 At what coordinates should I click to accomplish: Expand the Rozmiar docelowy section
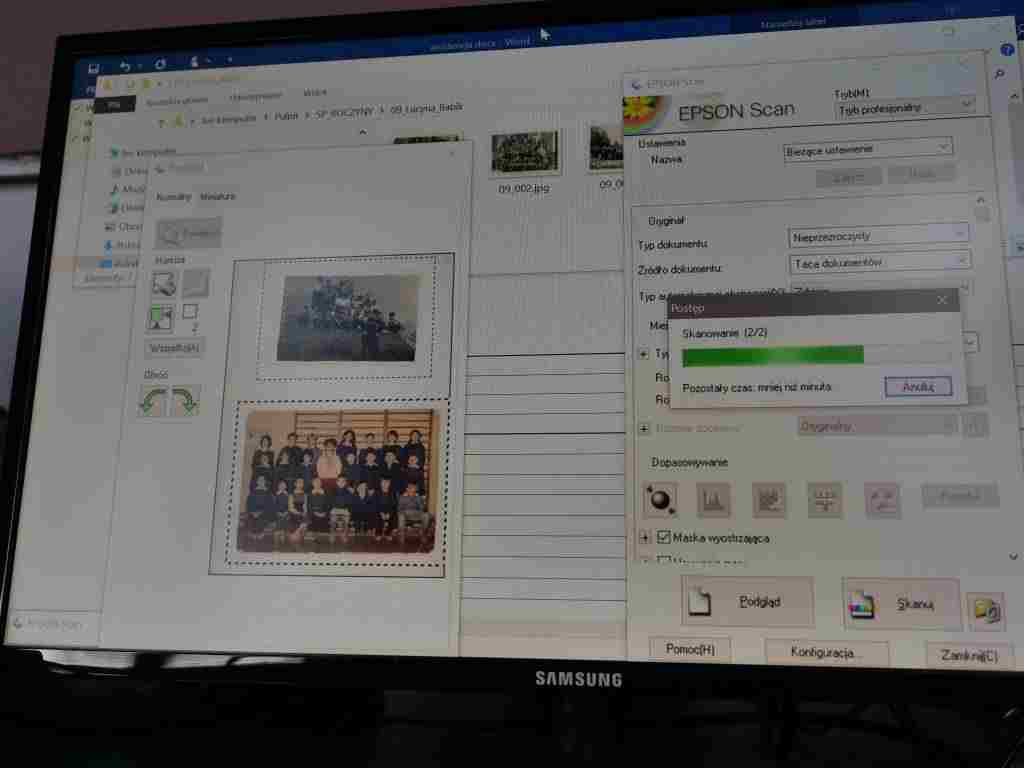click(644, 428)
